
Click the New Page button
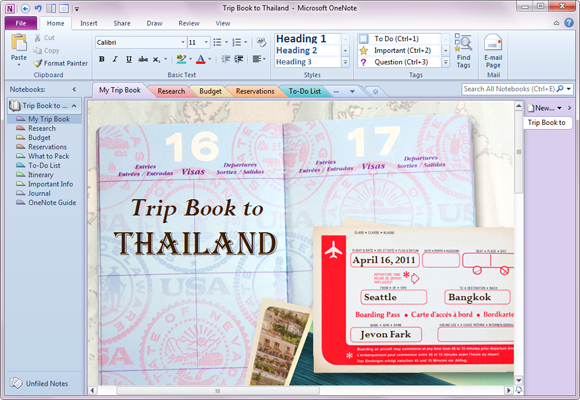[541, 108]
